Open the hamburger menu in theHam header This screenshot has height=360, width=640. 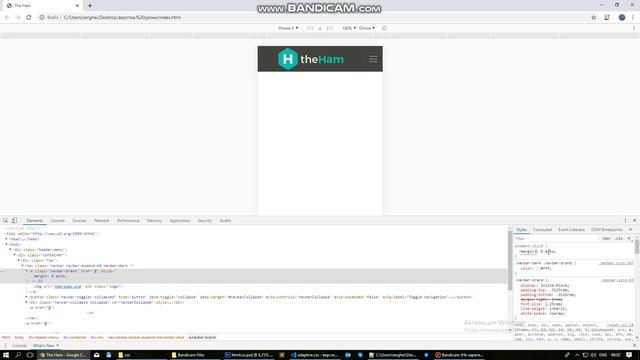(373, 59)
